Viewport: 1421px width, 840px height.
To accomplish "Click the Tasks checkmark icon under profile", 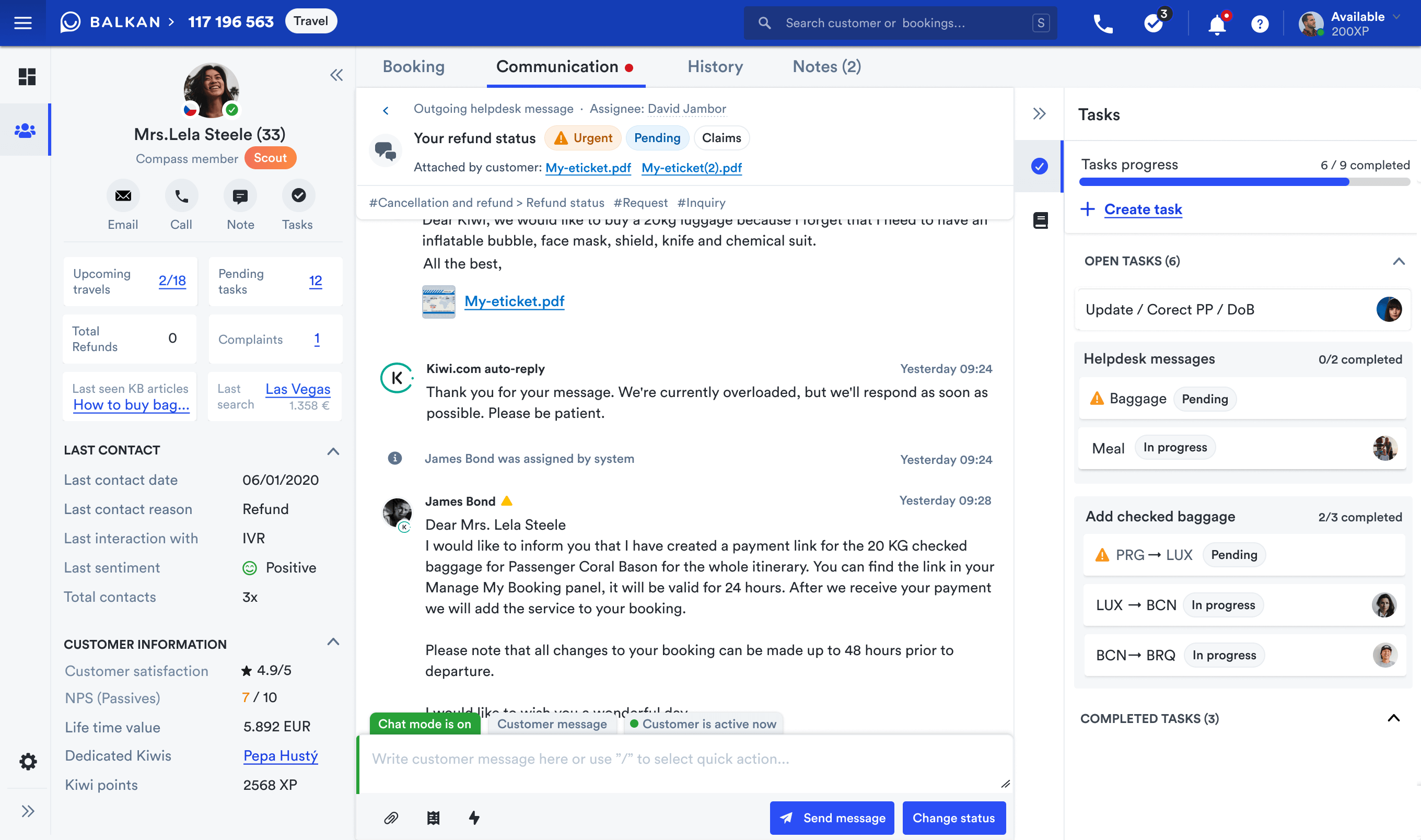I will click(x=298, y=196).
